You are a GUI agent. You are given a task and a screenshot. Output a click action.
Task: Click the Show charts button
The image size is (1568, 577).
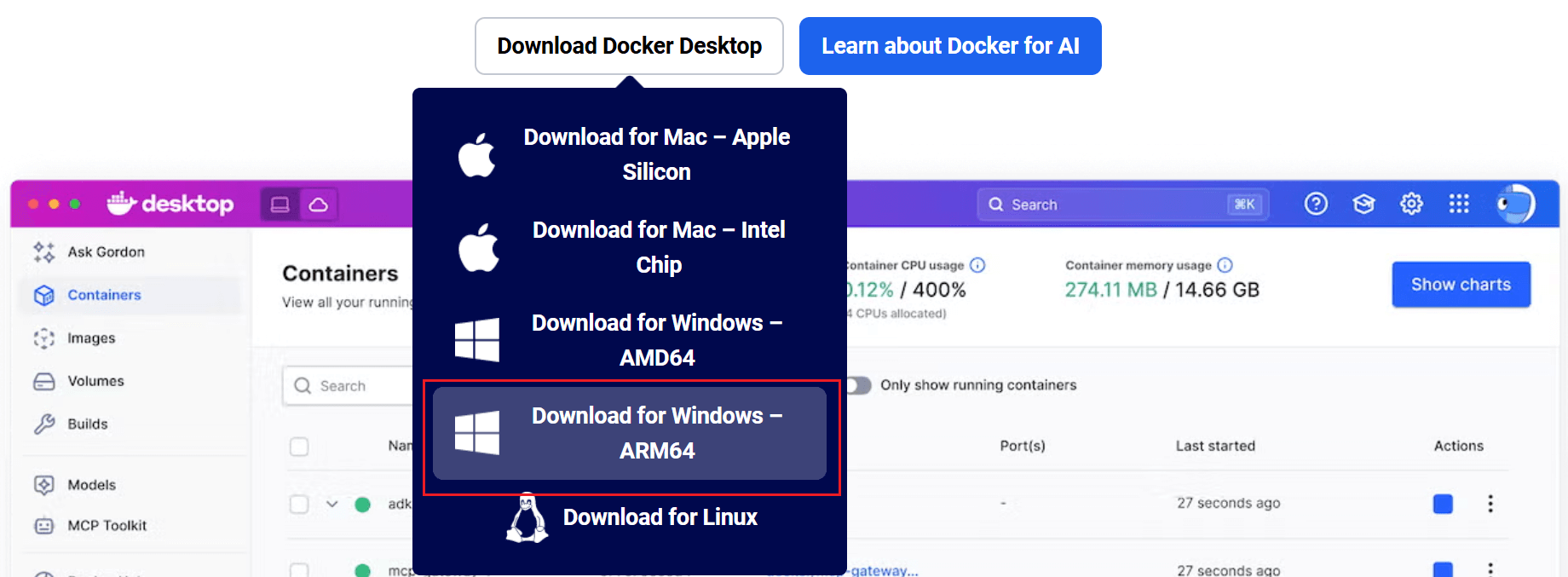1461,285
